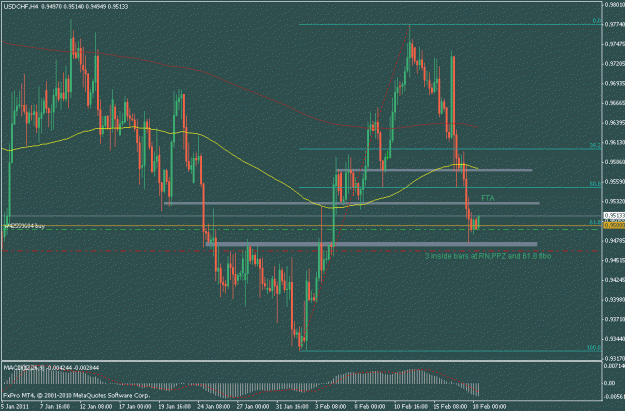Select the Fibonacci 61.8 level label
Screen dimensions: 625x411
pyautogui.click(x=595, y=222)
